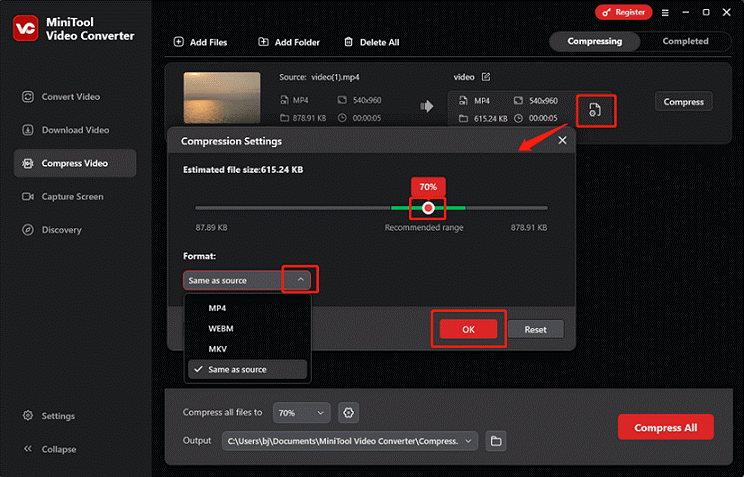
Task: Click the 615.24 KB output size value
Action: point(490,118)
